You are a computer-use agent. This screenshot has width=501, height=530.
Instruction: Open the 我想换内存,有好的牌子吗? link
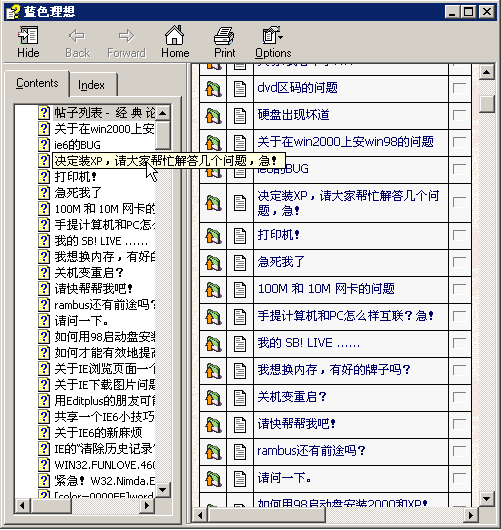click(334, 370)
